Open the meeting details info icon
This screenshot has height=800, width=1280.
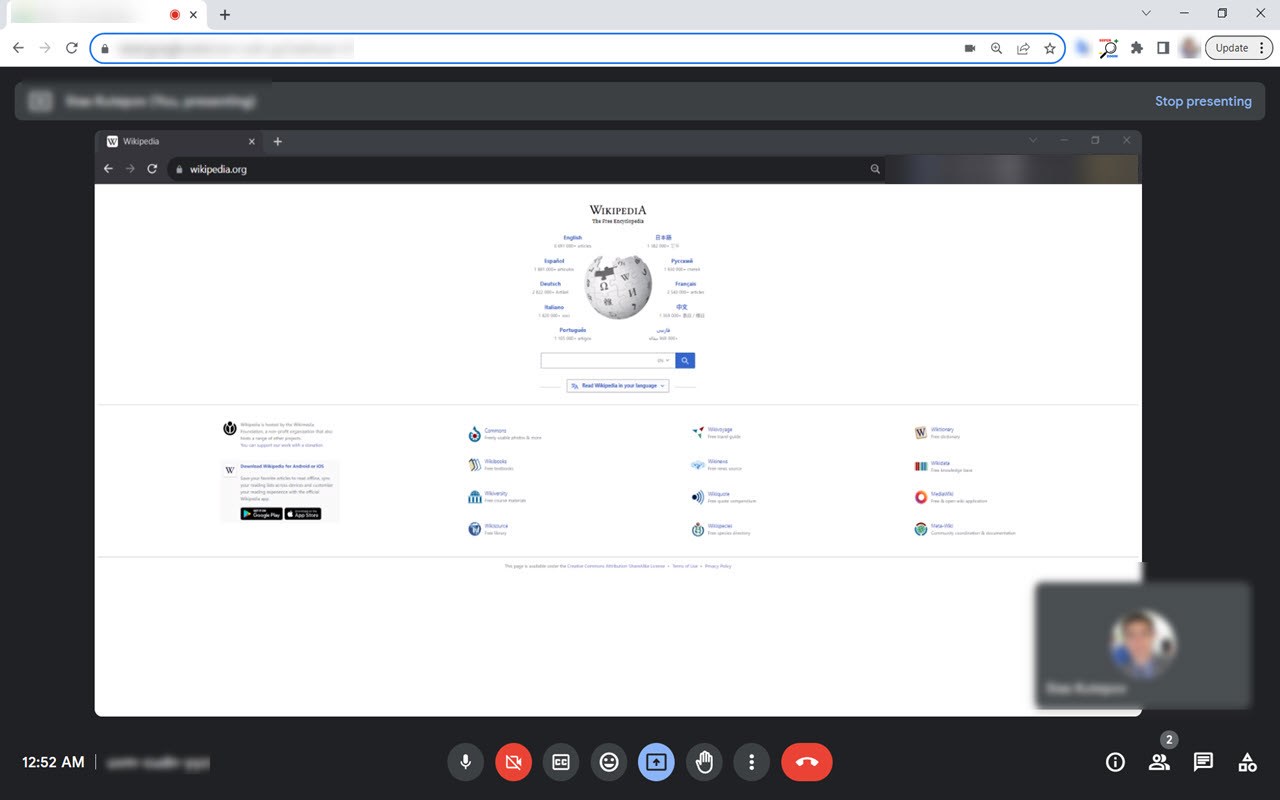pos(1115,762)
